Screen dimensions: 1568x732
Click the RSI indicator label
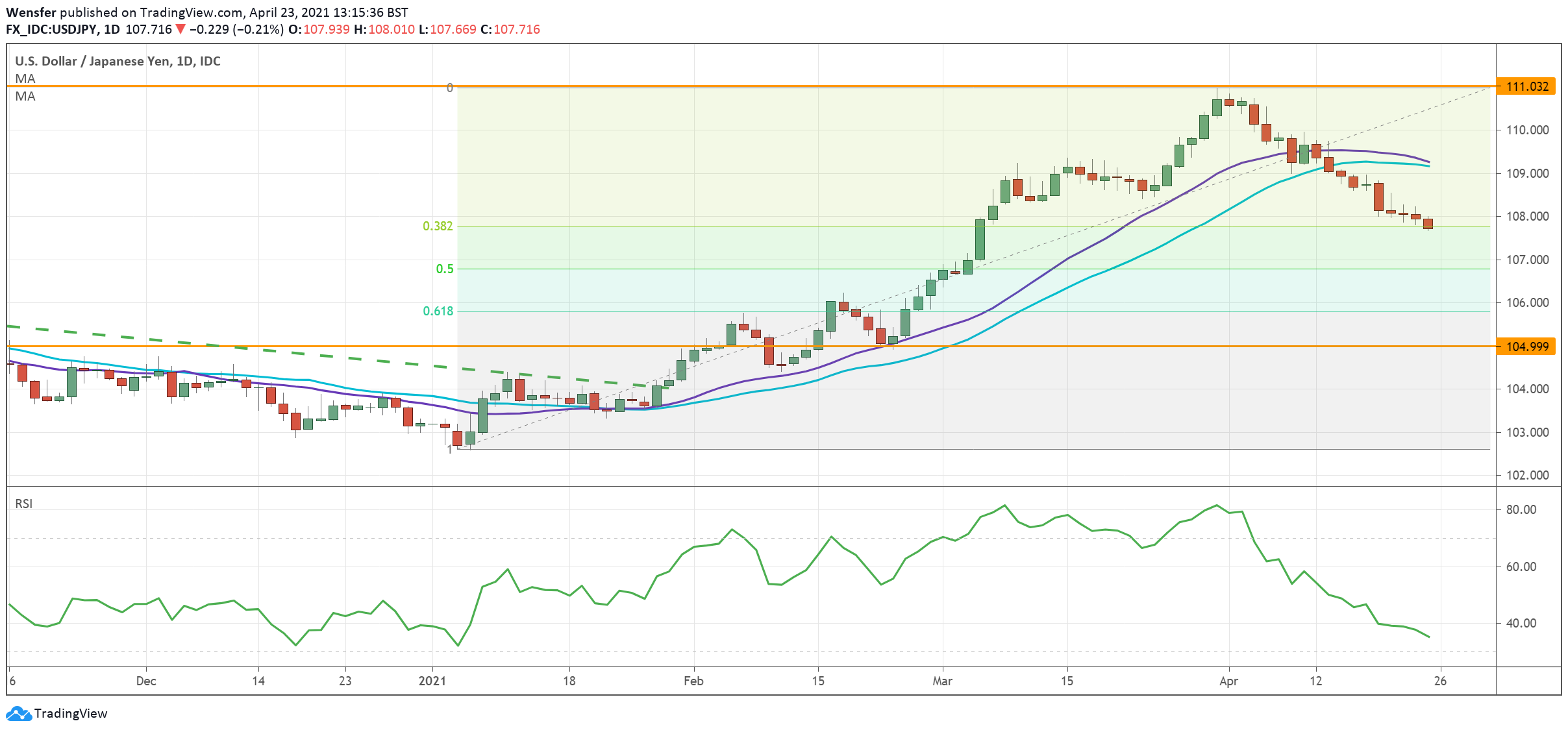tap(24, 504)
